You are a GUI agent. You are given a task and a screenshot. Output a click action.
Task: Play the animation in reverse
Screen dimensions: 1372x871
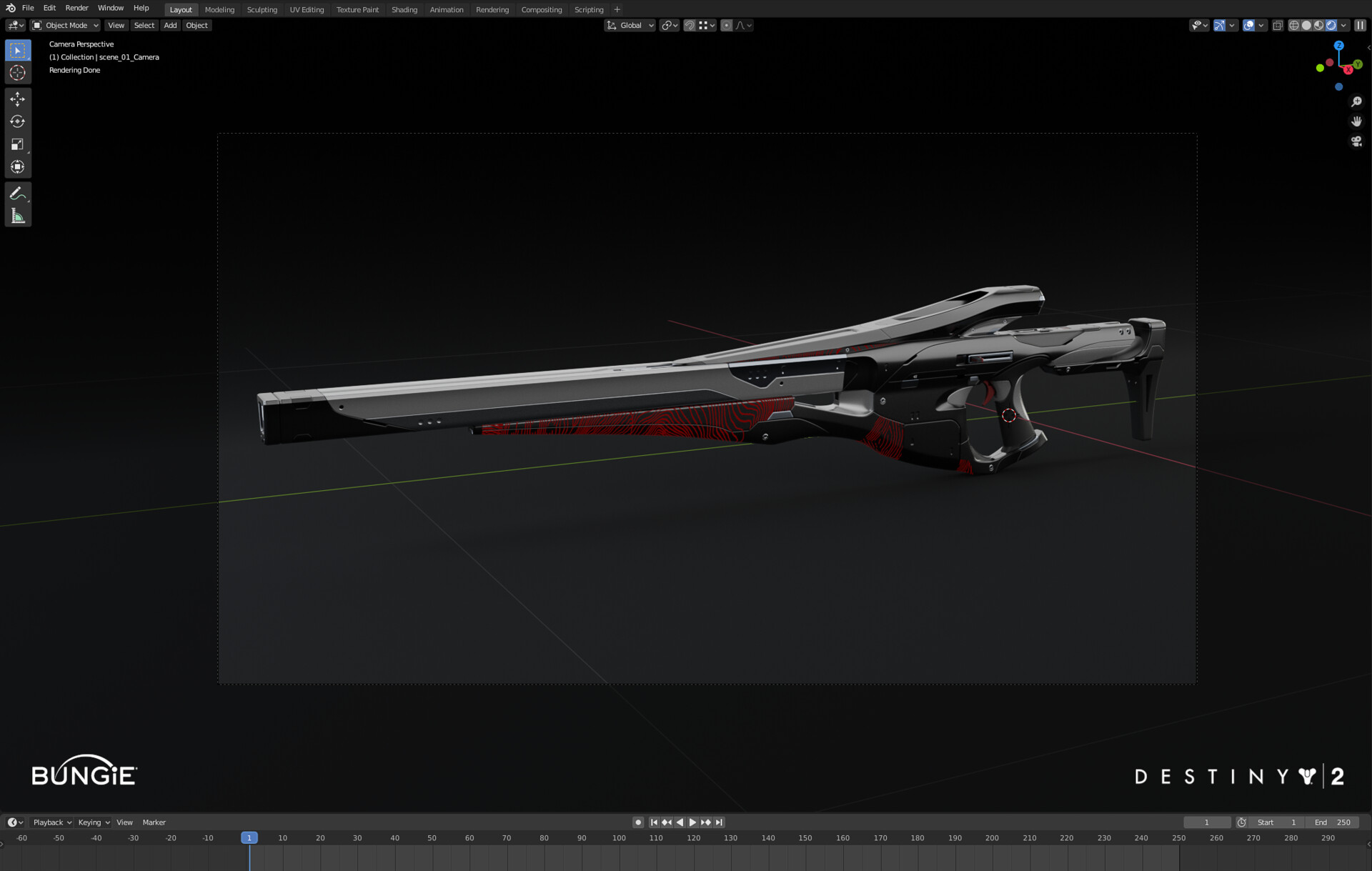(x=680, y=822)
